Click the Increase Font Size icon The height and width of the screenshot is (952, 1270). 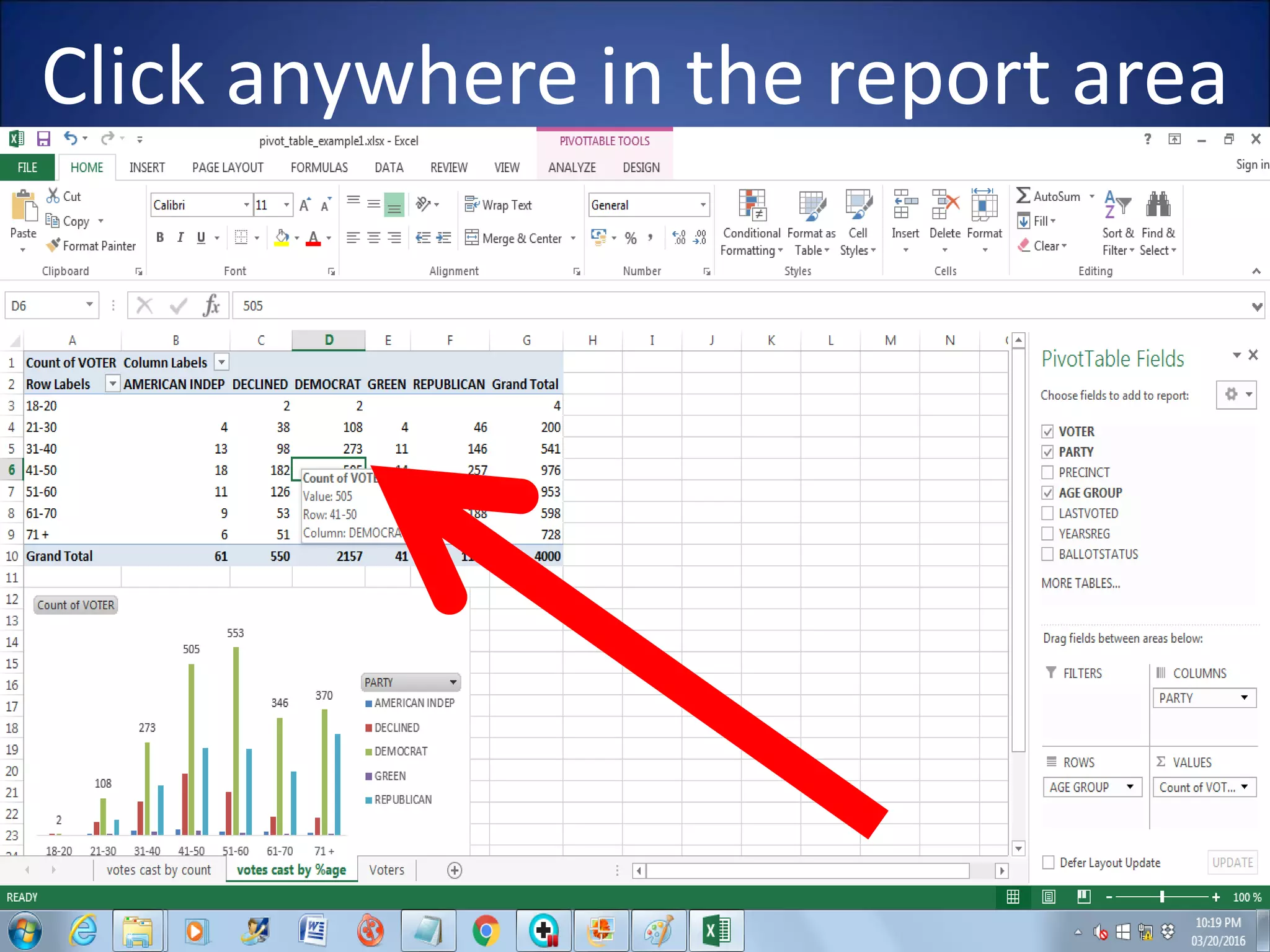point(304,205)
